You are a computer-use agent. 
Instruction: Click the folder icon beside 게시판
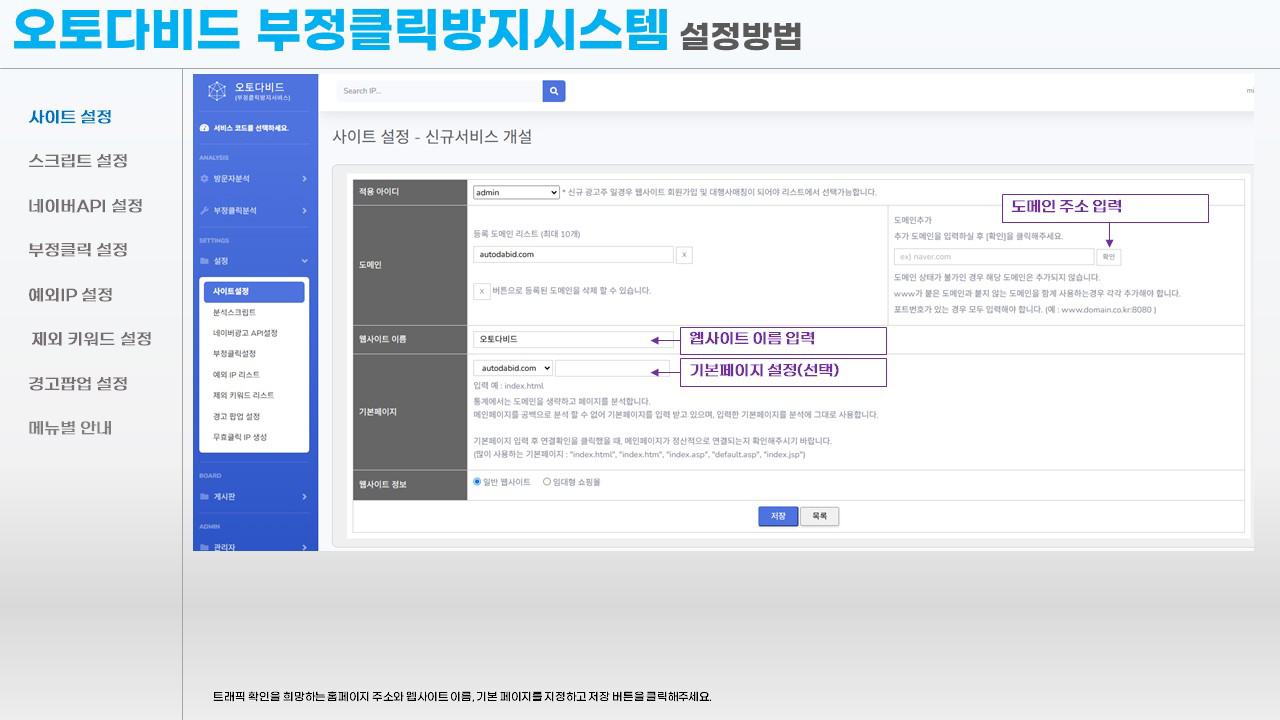(x=205, y=496)
